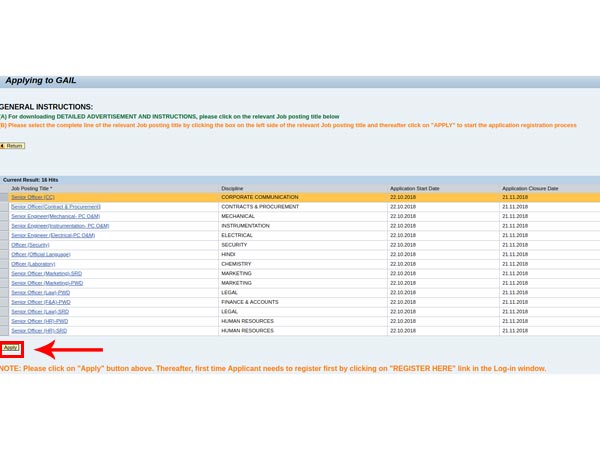This screenshot has height=450, width=600.
Task: Click the ELECTRICAL discipline cell
Action: pyautogui.click(x=237, y=235)
